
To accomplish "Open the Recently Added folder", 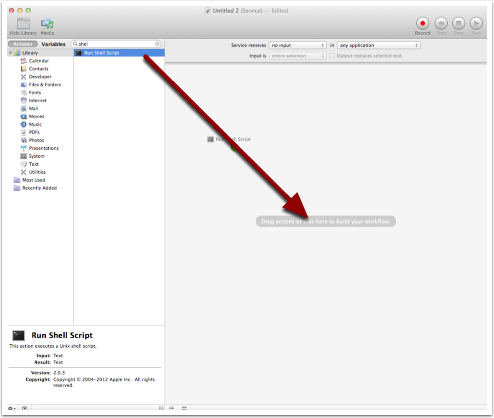I will tap(35, 188).
